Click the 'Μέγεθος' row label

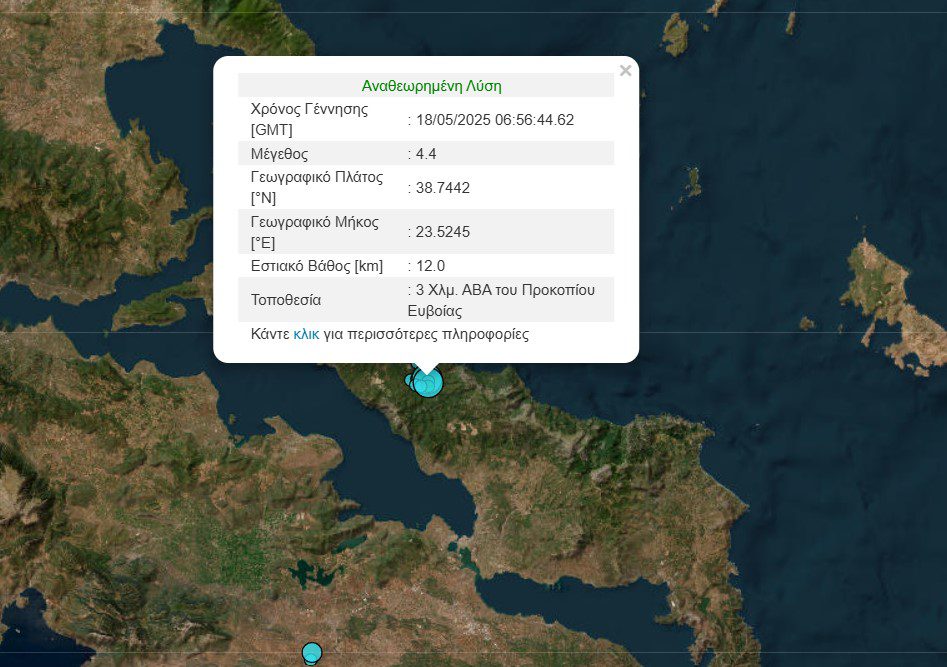pos(279,154)
